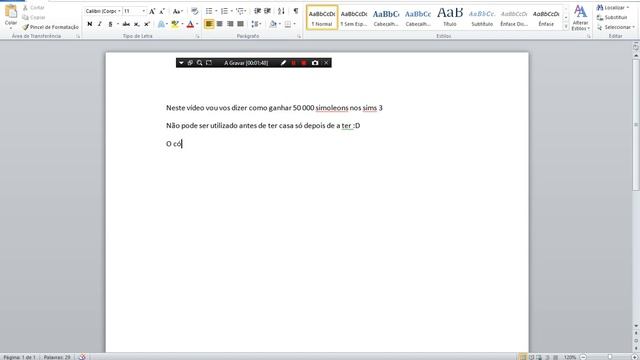Expand the styles gallery more arrow
Viewport: 640px width, 360px height.
(x=566, y=27)
